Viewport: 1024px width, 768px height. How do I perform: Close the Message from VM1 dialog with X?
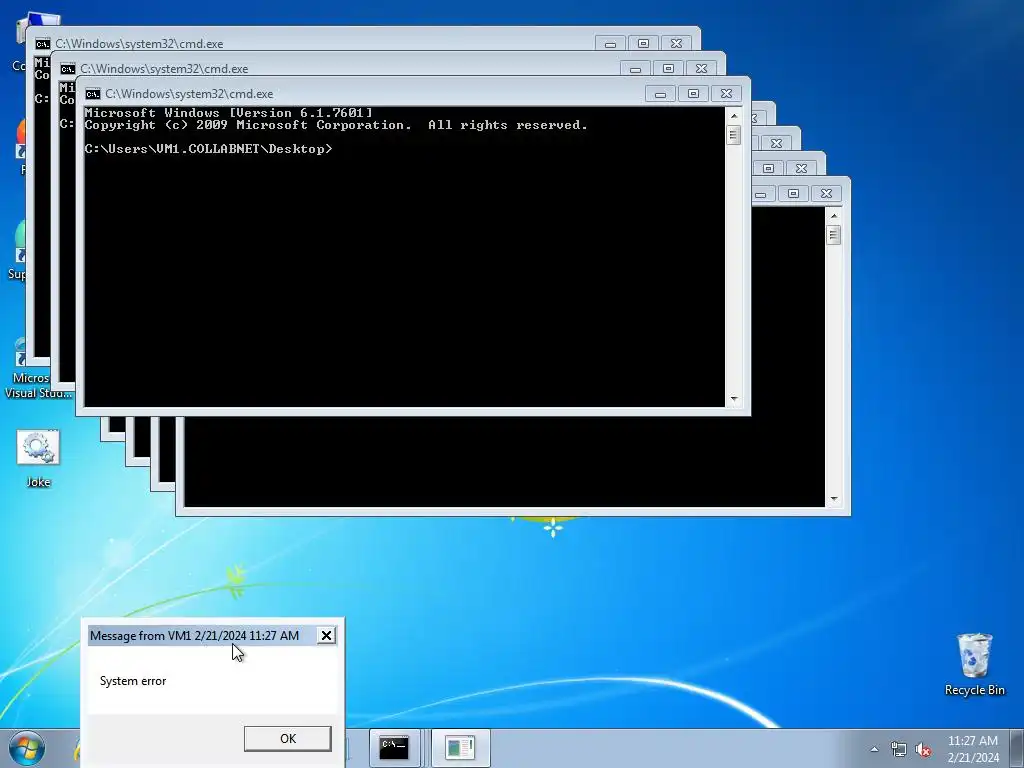click(x=326, y=635)
